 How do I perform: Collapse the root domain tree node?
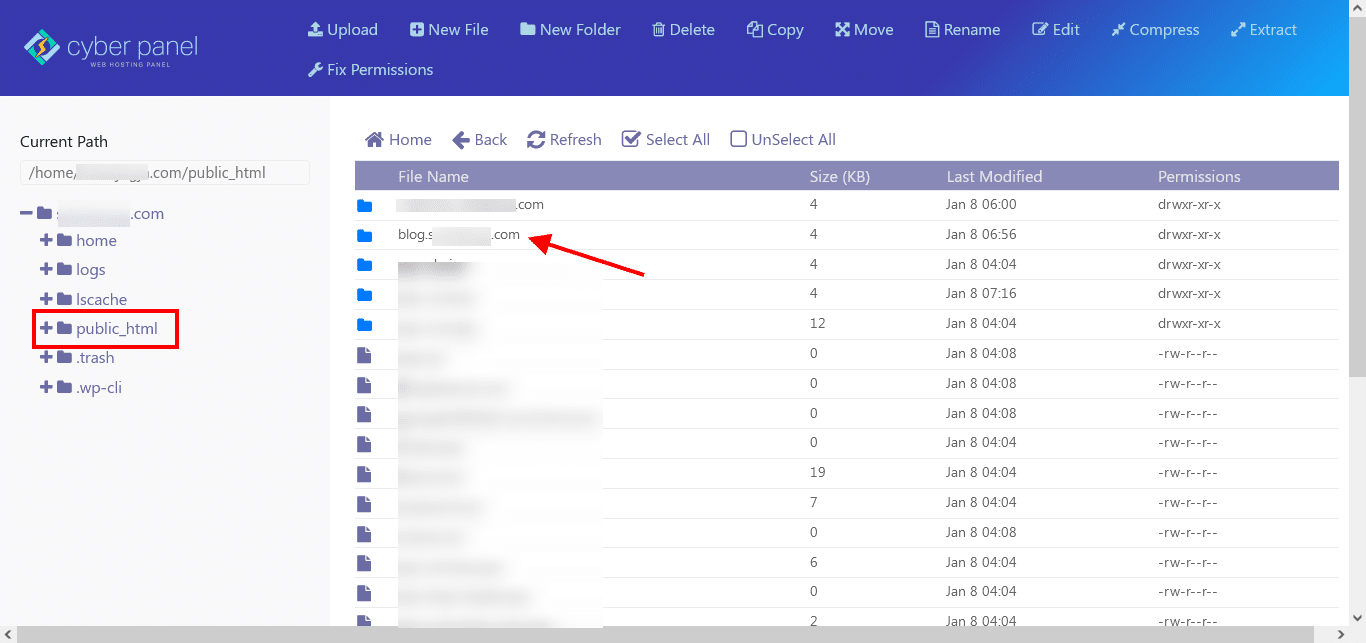25,213
